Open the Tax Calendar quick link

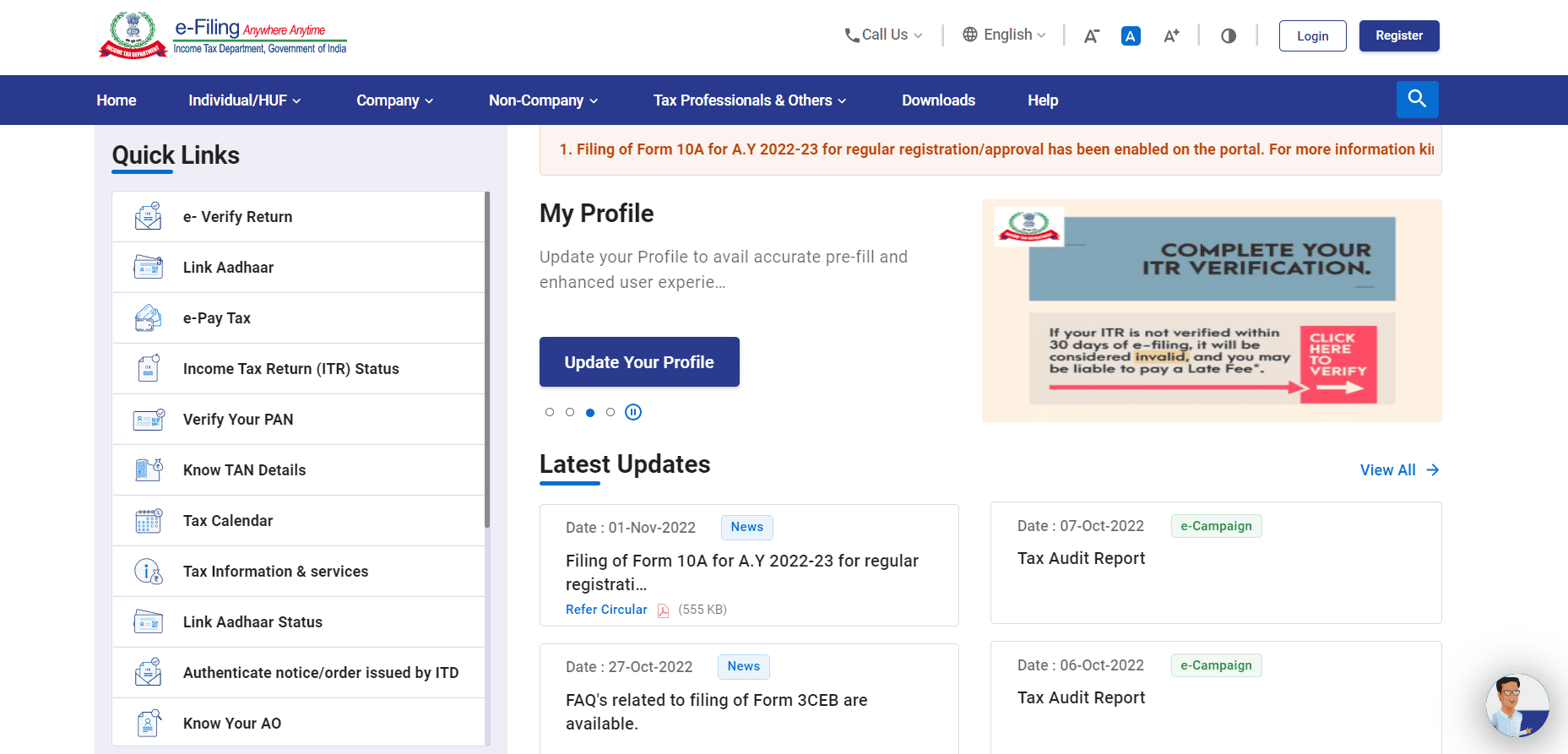299,521
